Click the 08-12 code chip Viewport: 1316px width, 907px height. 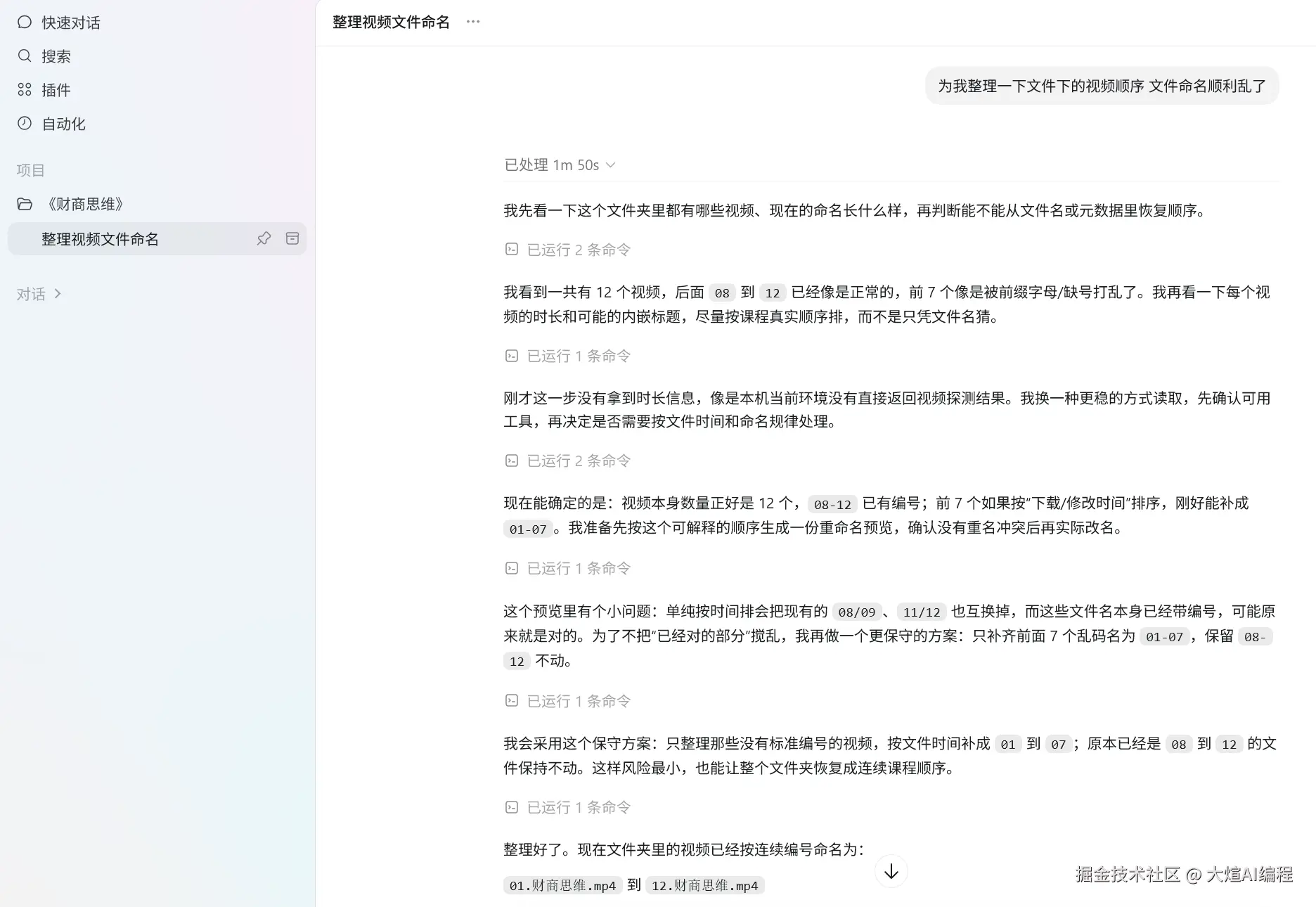pos(832,504)
